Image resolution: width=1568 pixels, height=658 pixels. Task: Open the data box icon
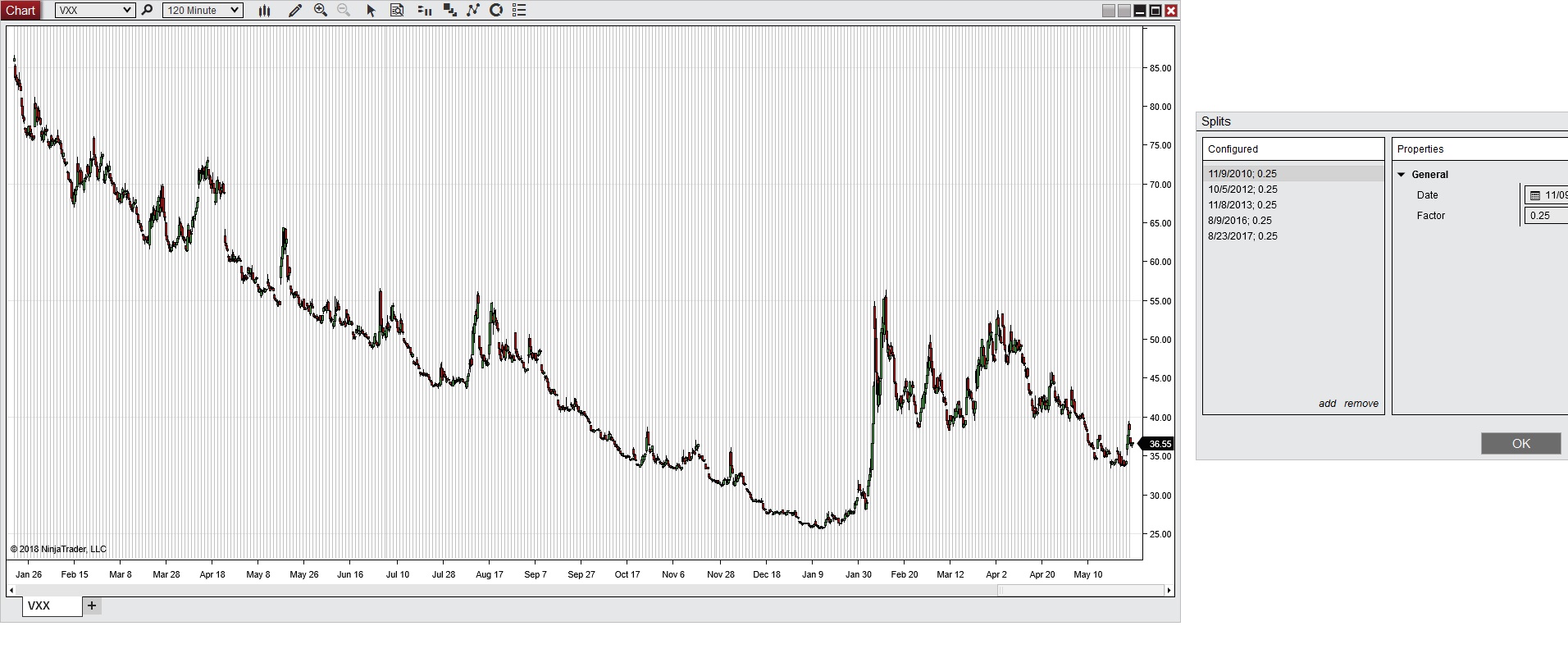point(397,10)
